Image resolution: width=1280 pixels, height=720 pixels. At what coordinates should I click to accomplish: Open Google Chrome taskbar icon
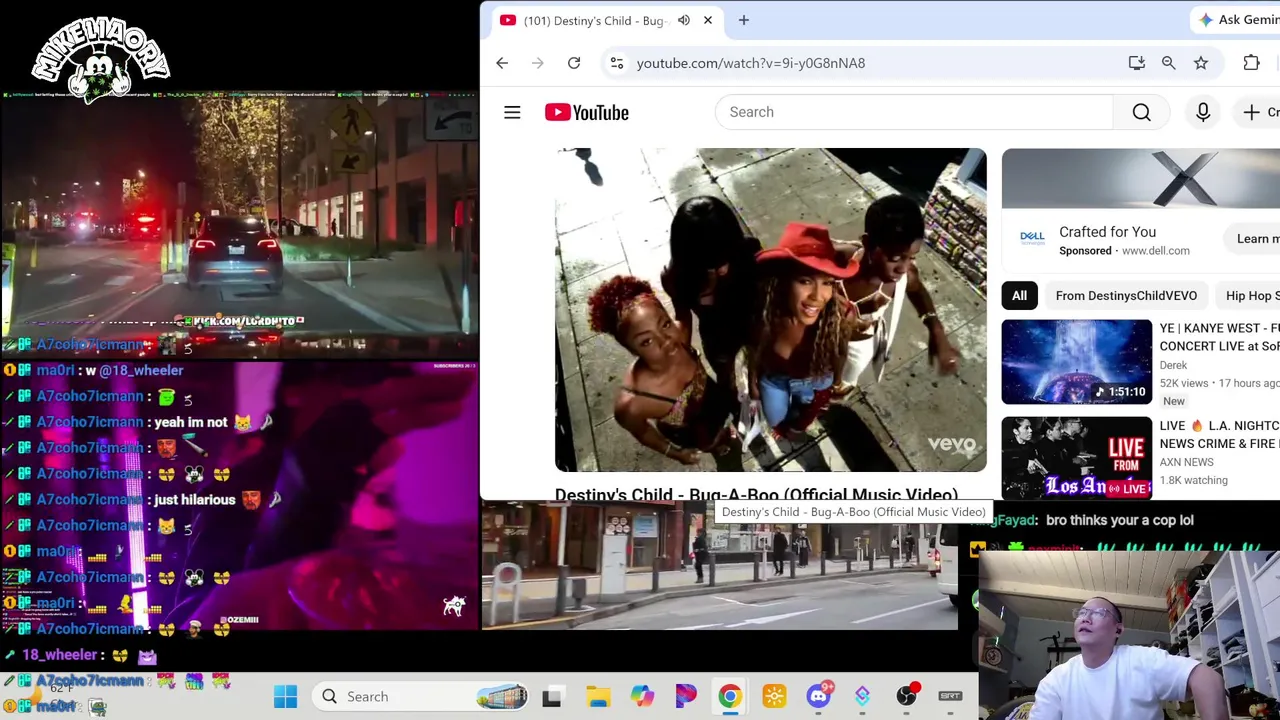click(730, 696)
